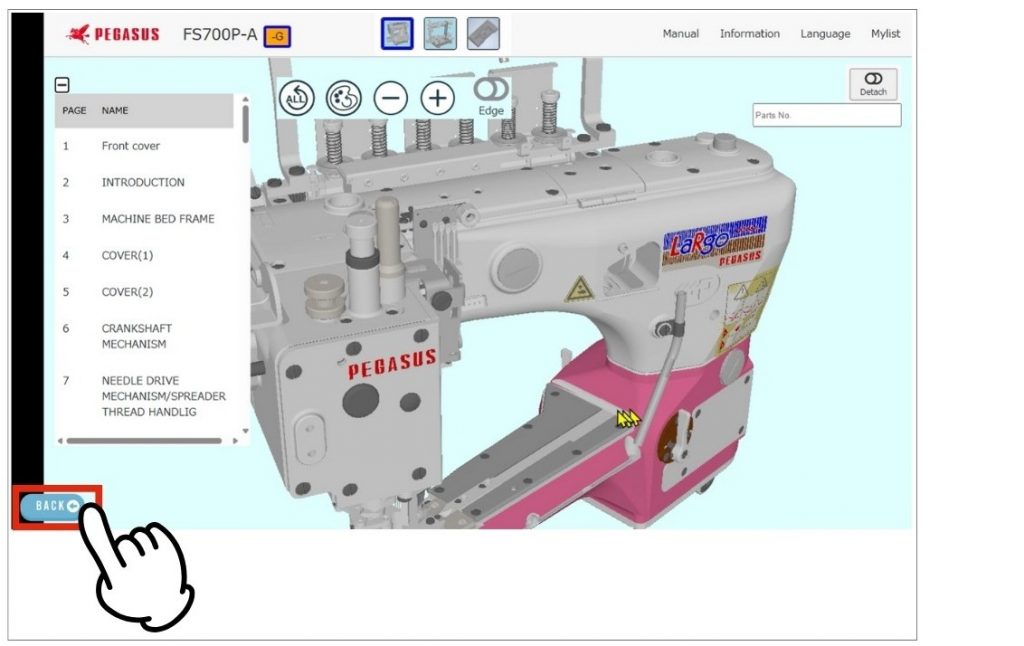The image size is (1024, 646).
Task: Zoom out with the minus icon
Action: [391, 97]
